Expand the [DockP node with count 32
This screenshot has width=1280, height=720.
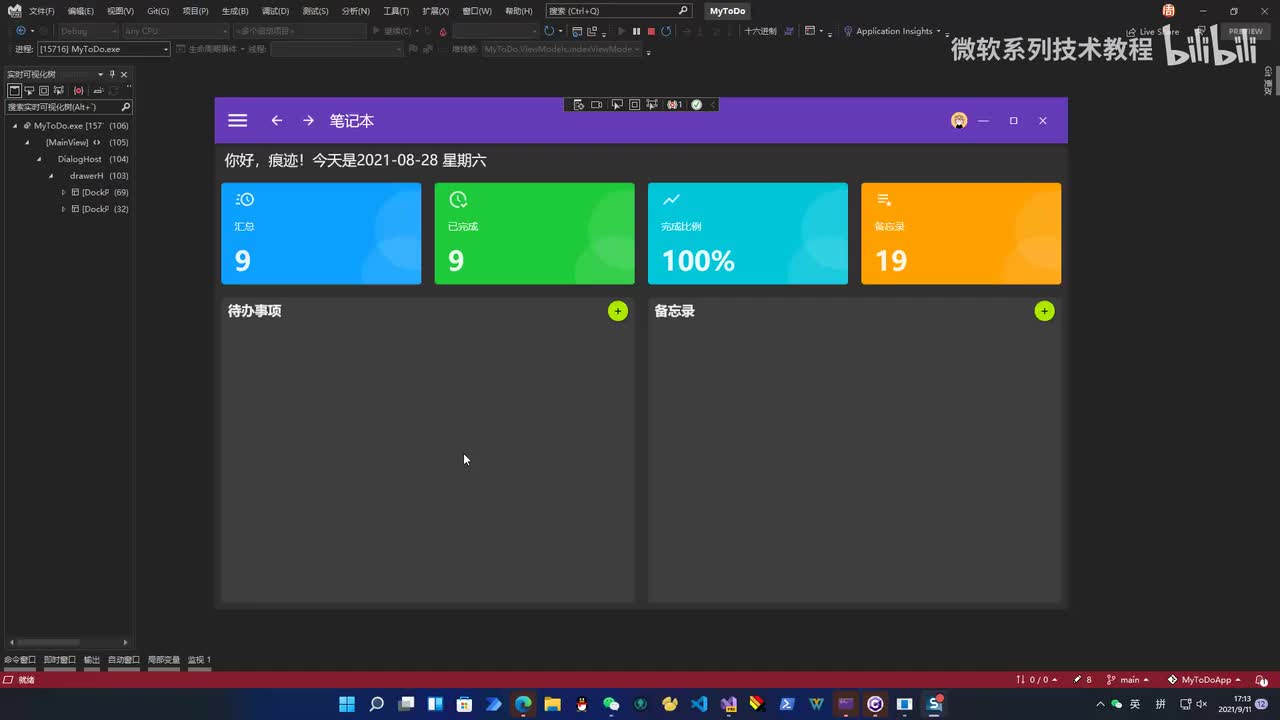pos(63,209)
